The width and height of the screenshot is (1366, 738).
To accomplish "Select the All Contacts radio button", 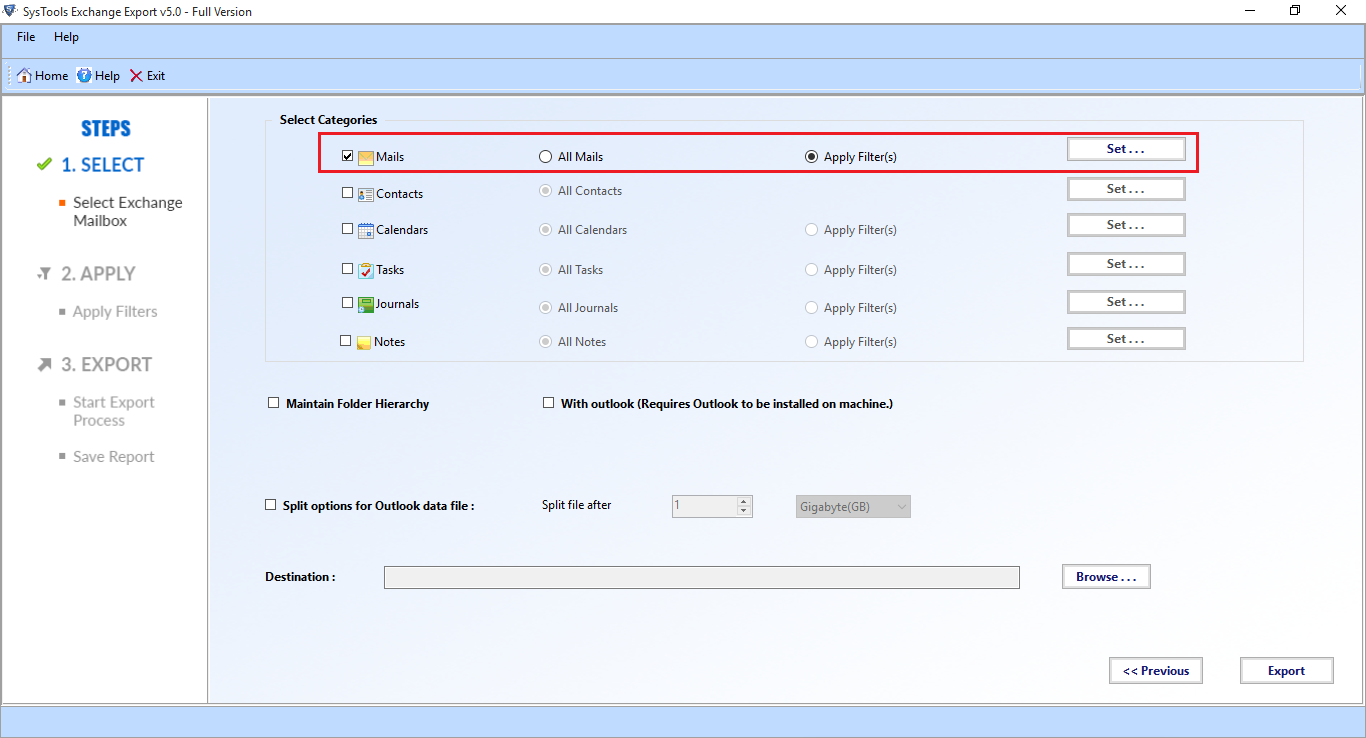I will [545, 191].
